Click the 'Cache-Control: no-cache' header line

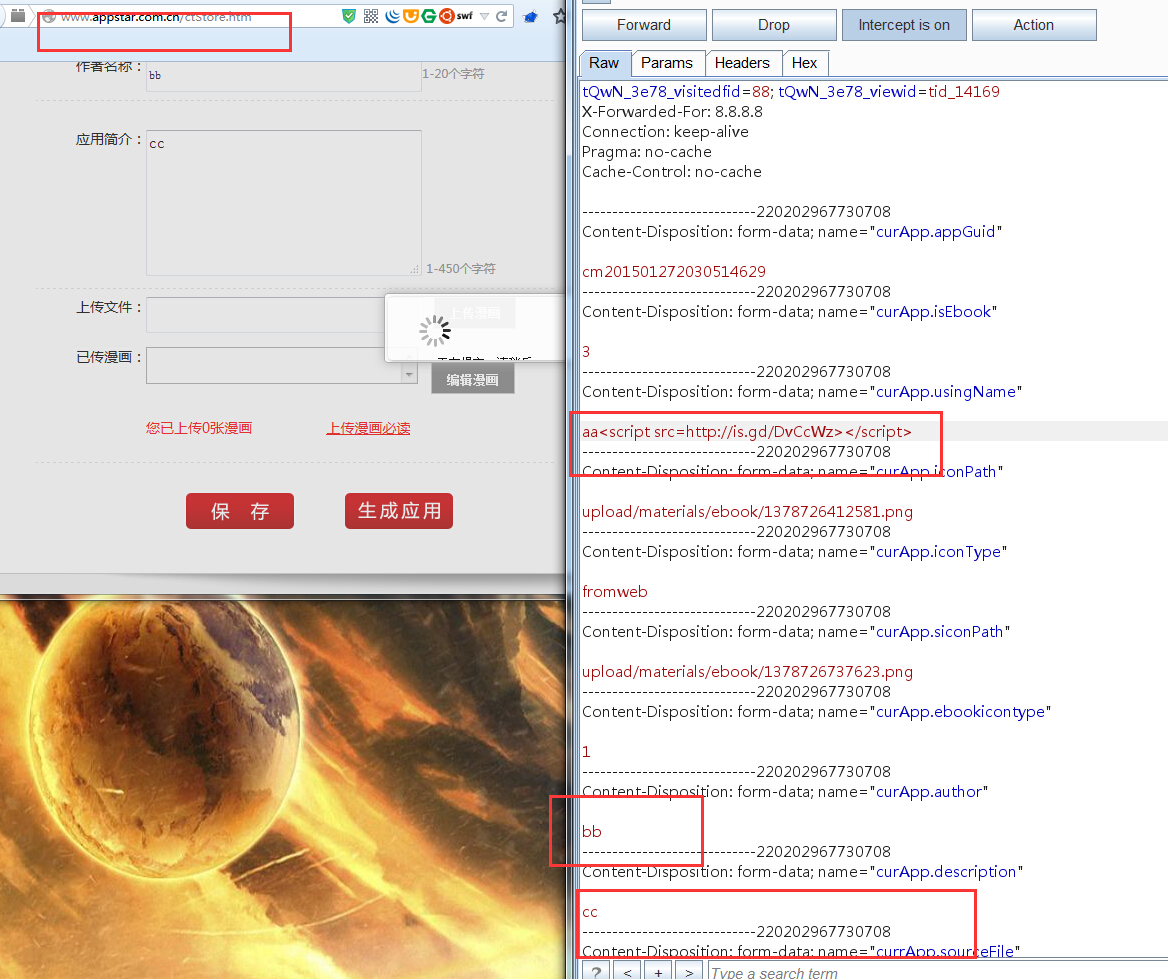(672, 172)
